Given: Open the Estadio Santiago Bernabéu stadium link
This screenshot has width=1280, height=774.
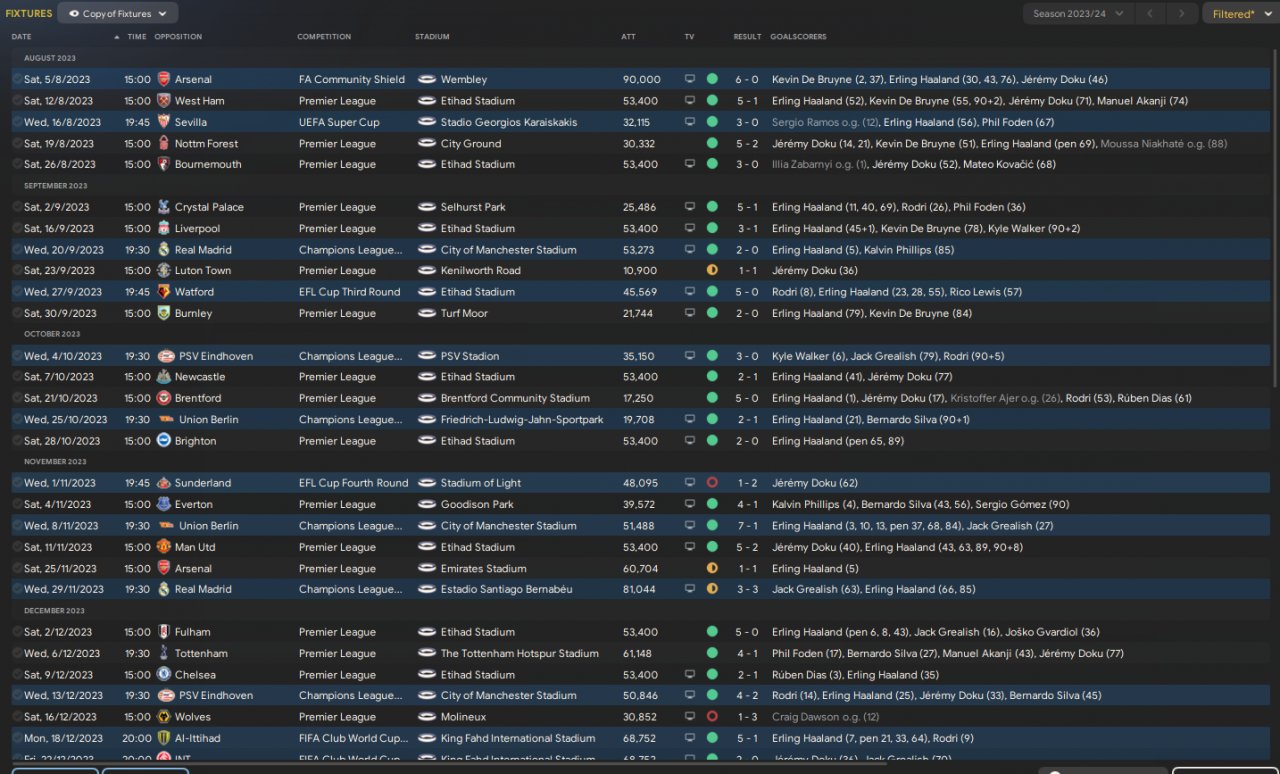Looking at the screenshot, I should point(507,590).
